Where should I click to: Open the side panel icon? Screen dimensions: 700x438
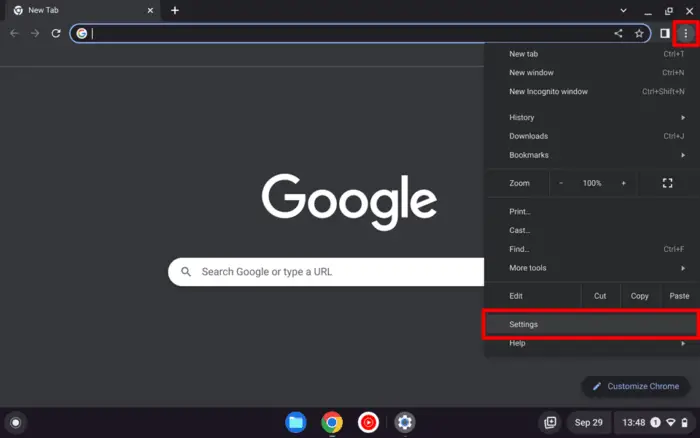(x=665, y=33)
